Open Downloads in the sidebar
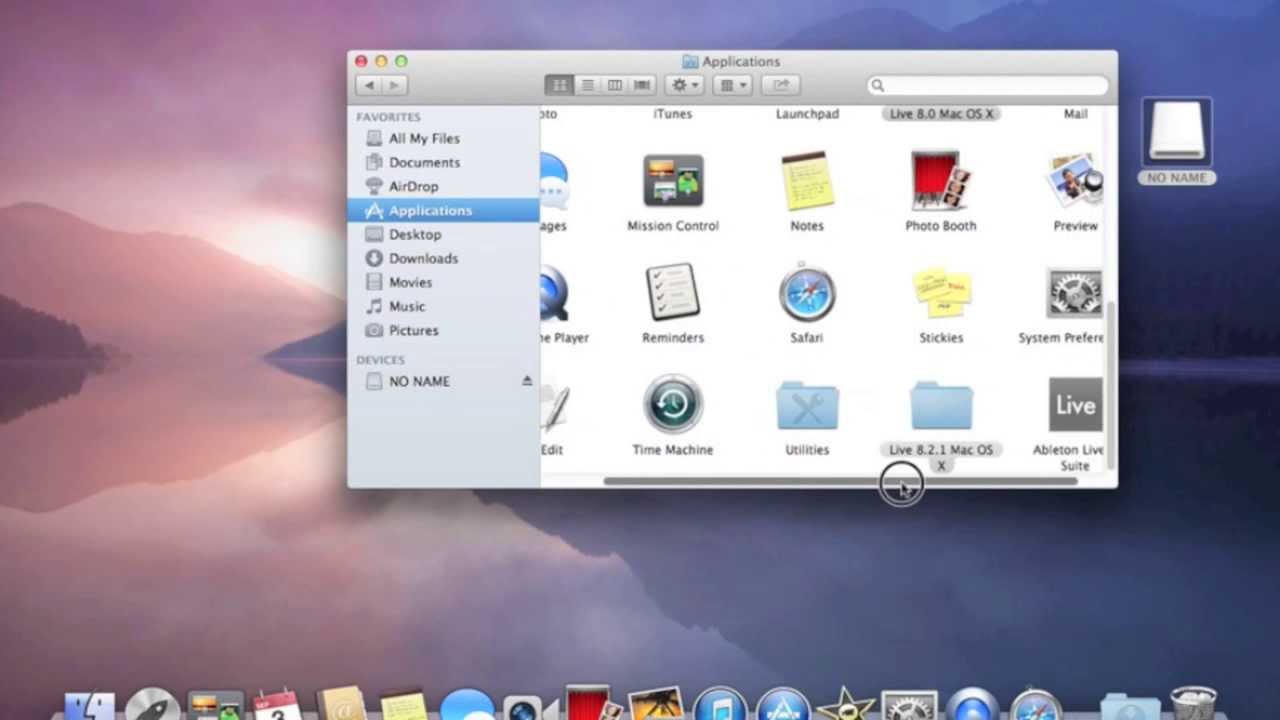 pyautogui.click(x=443, y=258)
